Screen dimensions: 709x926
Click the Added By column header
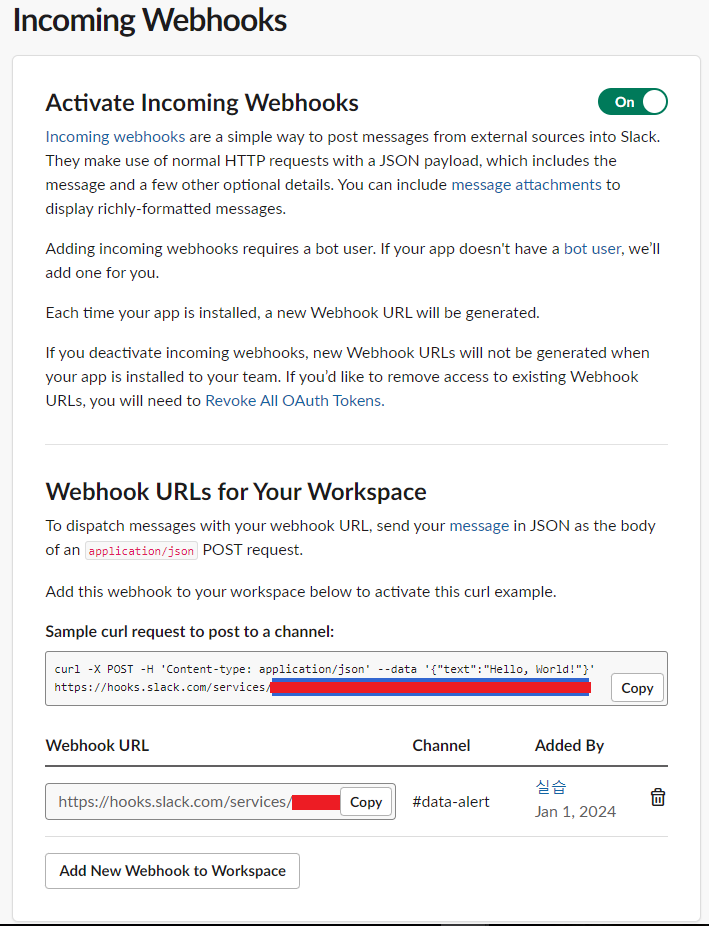click(x=569, y=745)
